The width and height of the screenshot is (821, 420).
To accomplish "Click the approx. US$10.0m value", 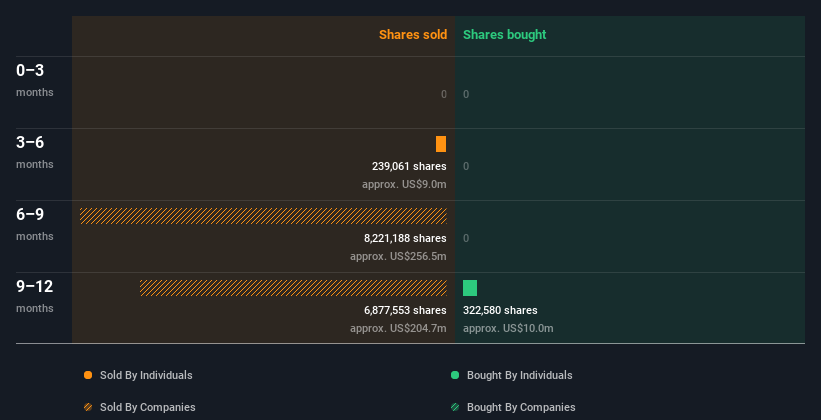I will [508, 328].
